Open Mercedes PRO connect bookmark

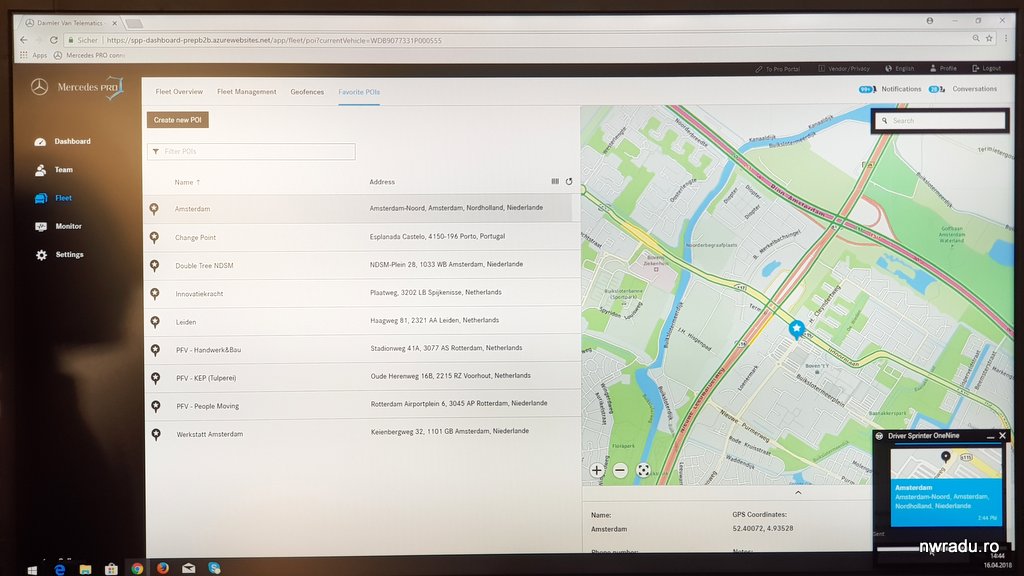pyautogui.click(x=89, y=56)
